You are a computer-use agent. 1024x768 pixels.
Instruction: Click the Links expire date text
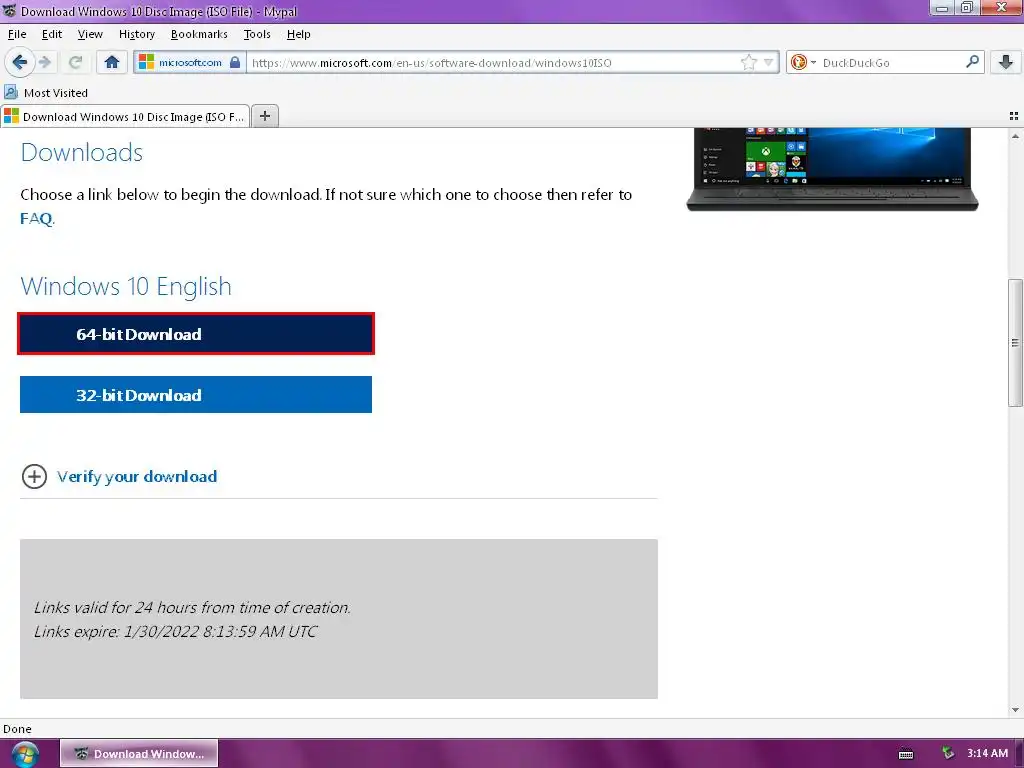[x=175, y=632]
